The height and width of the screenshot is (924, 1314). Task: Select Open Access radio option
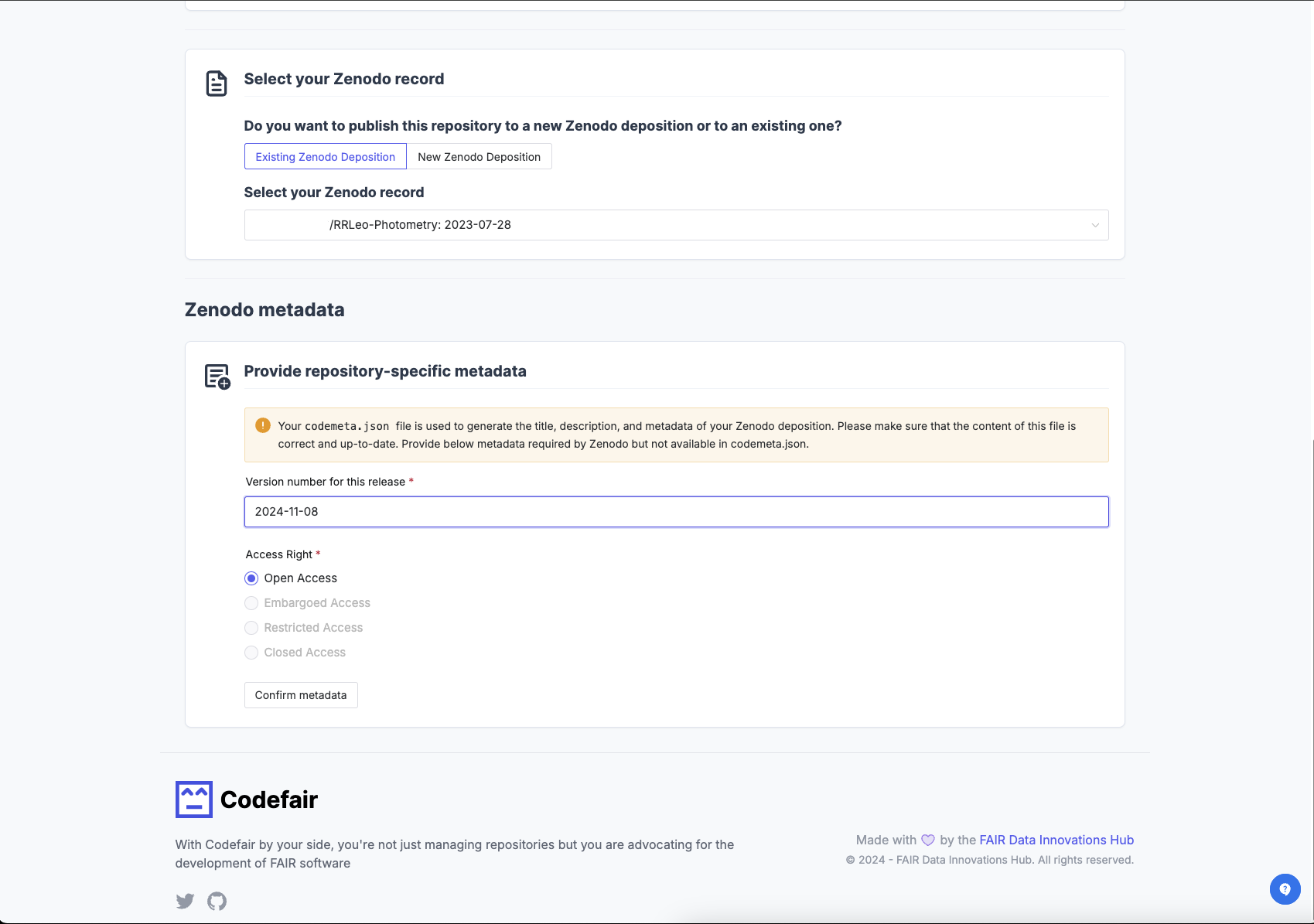point(251,578)
